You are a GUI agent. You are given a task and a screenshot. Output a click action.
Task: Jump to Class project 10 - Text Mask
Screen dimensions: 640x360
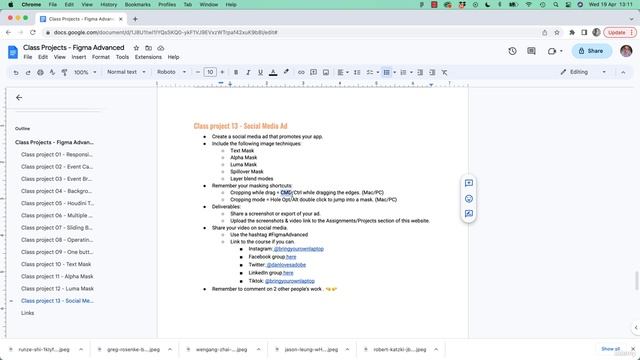[56, 264]
